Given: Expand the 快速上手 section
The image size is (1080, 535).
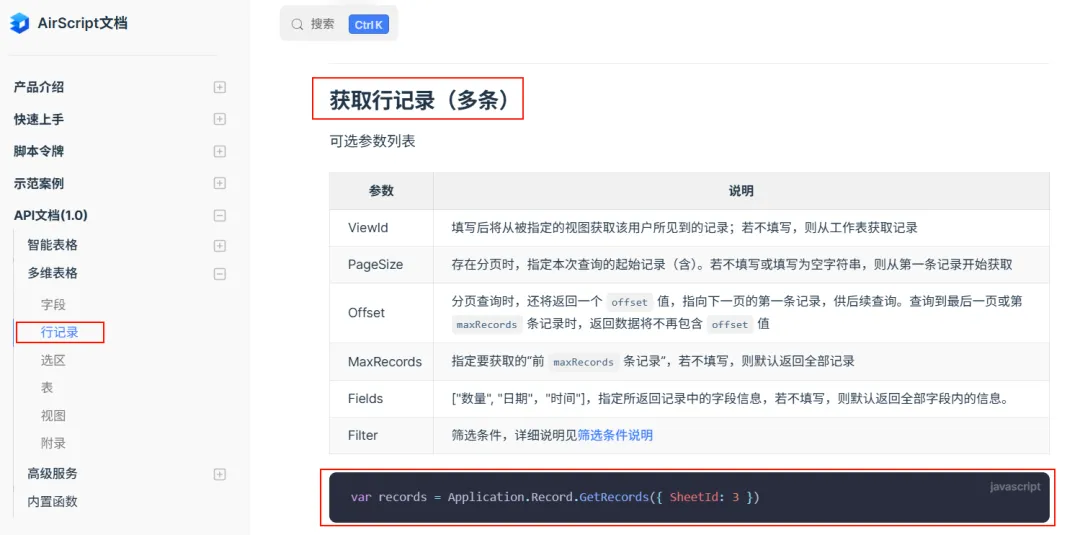Looking at the screenshot, I should pos(220,119).
